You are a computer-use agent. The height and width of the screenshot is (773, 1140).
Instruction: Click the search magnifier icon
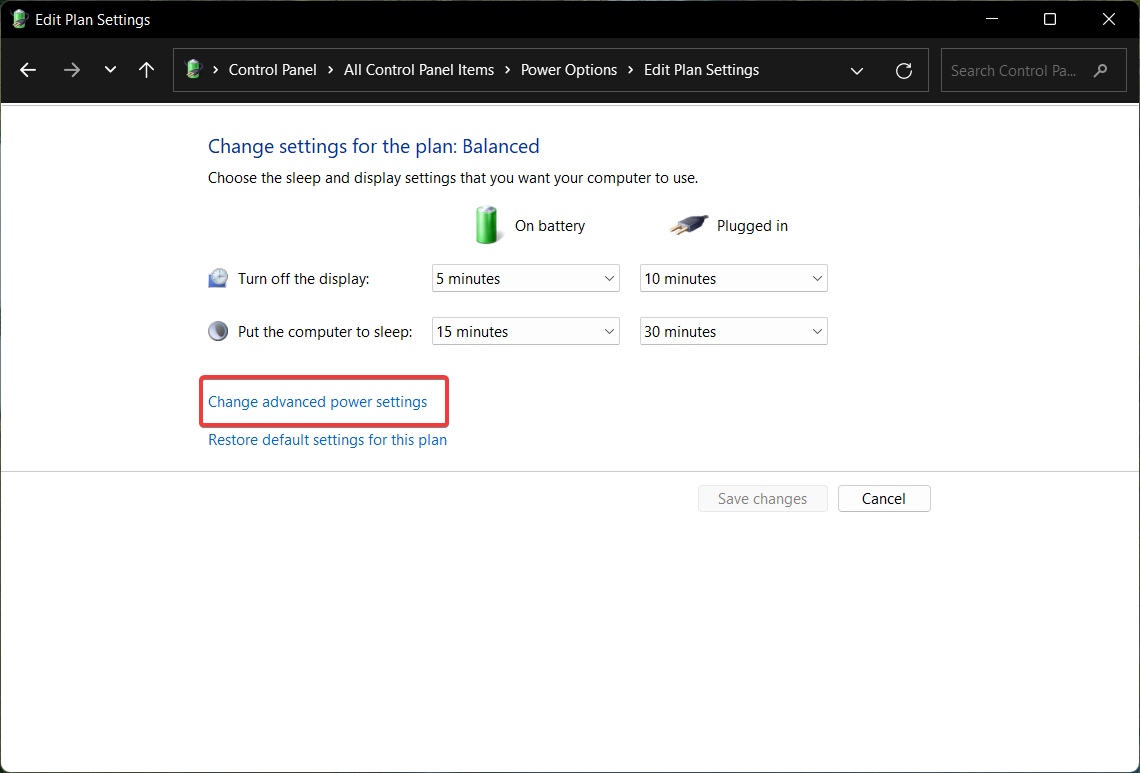tap(1101, 70)
